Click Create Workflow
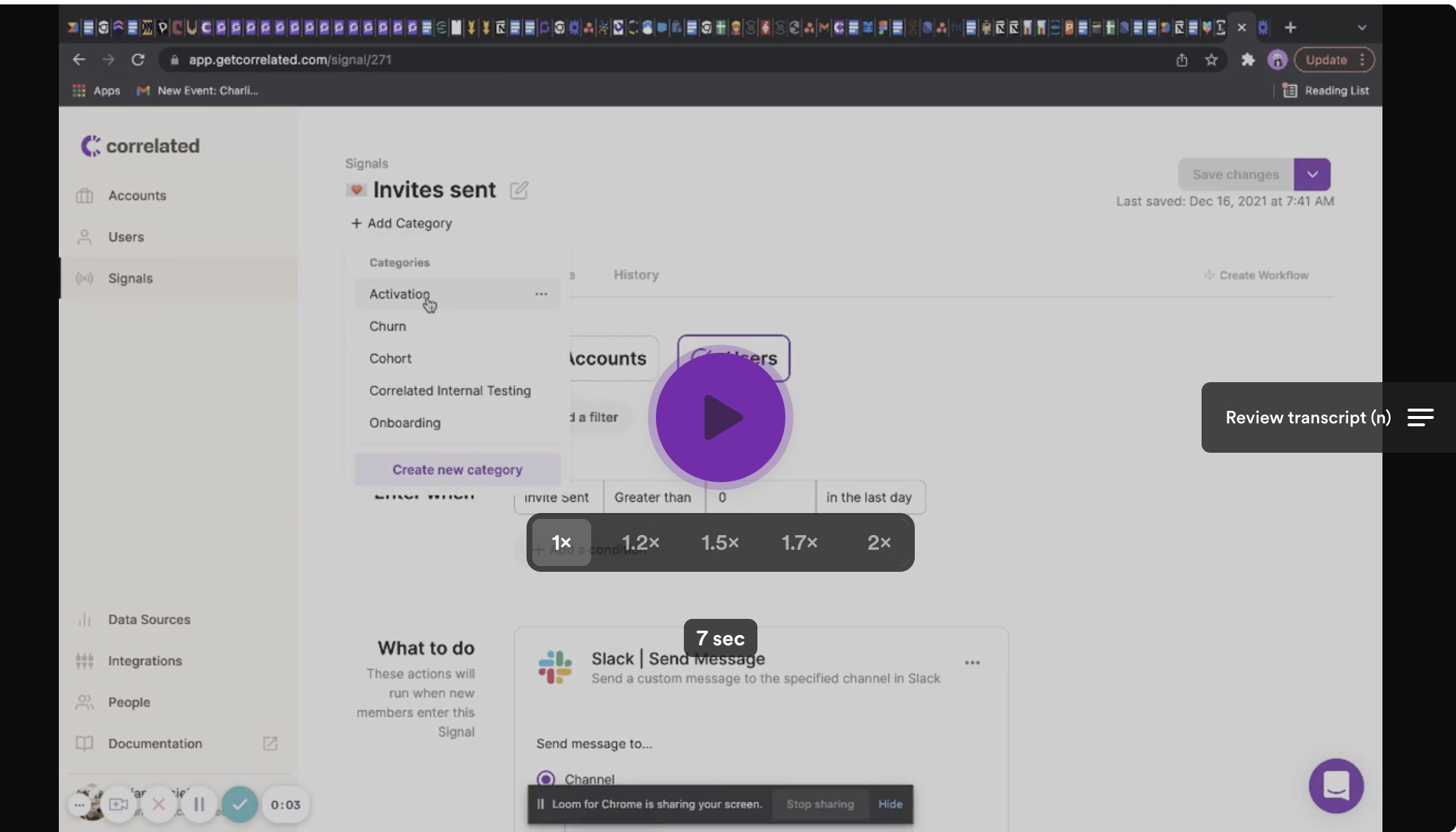The image size is (1456, 832). click(x=1256, y=275)
